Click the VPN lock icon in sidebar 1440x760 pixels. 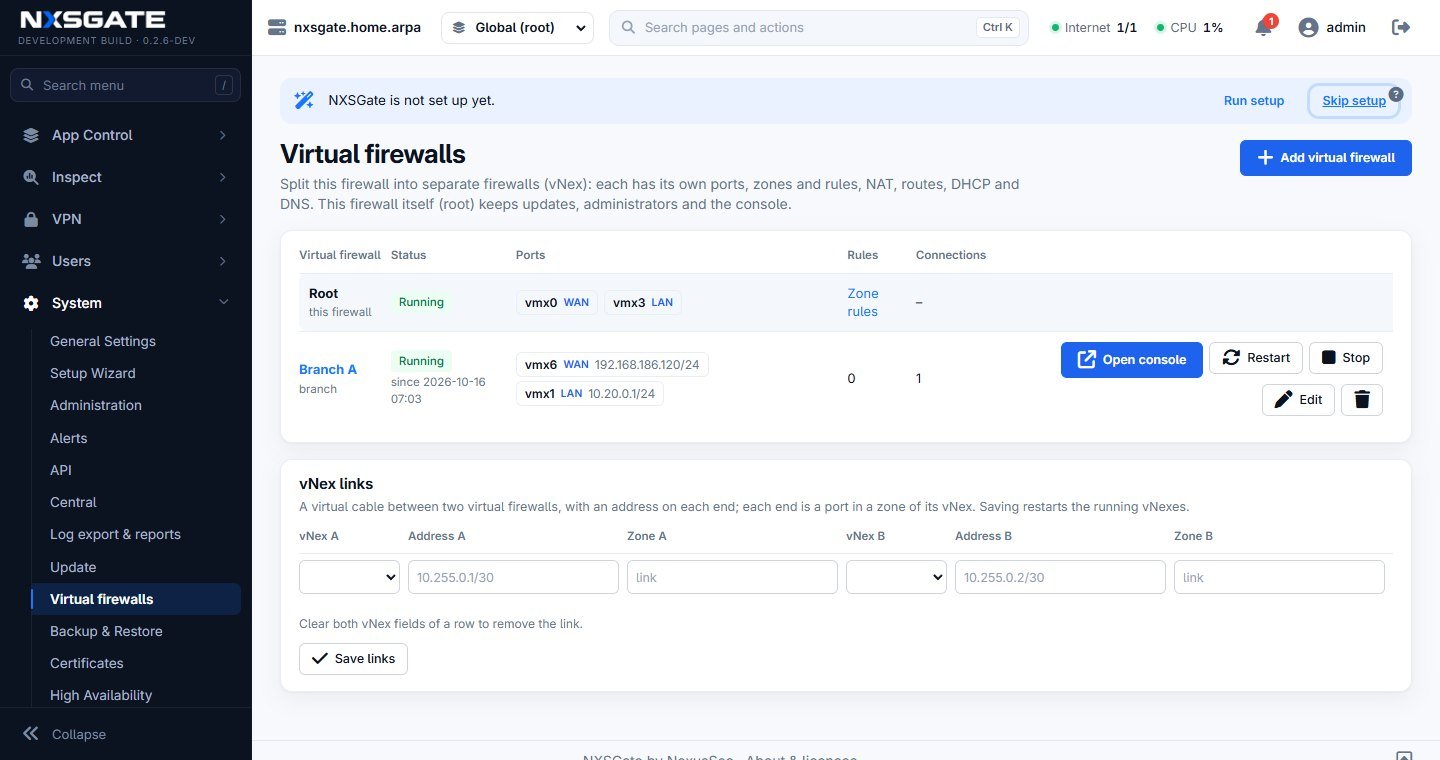[x=31, y=219]
